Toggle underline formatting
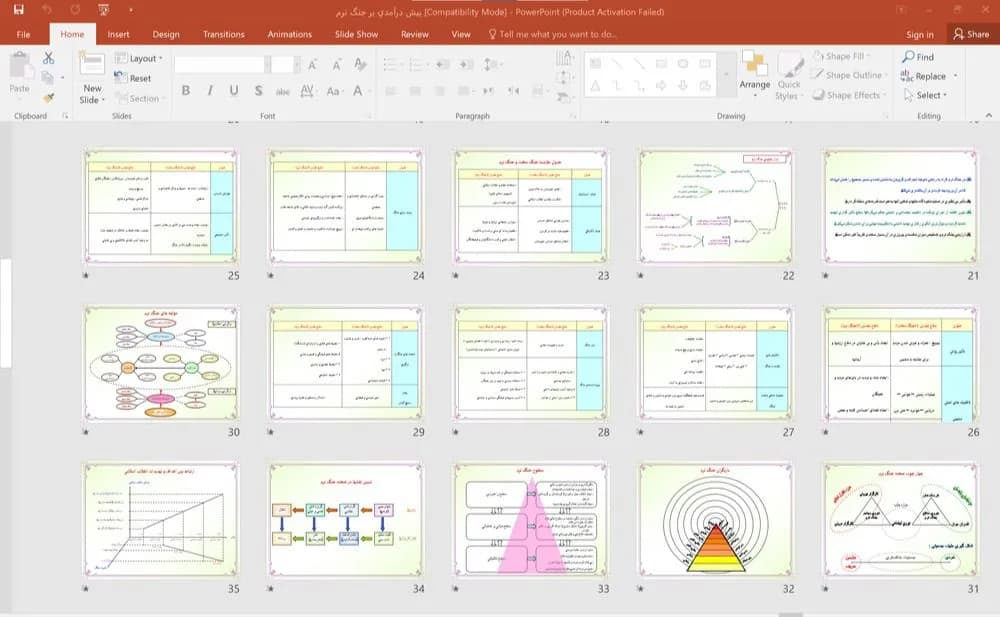The height and width of the screenshot is (617, 1000). [x=234, y=91]
